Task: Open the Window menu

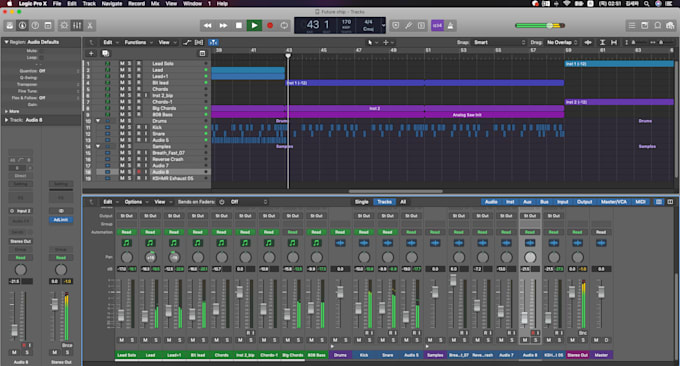Action: (193, 3)
